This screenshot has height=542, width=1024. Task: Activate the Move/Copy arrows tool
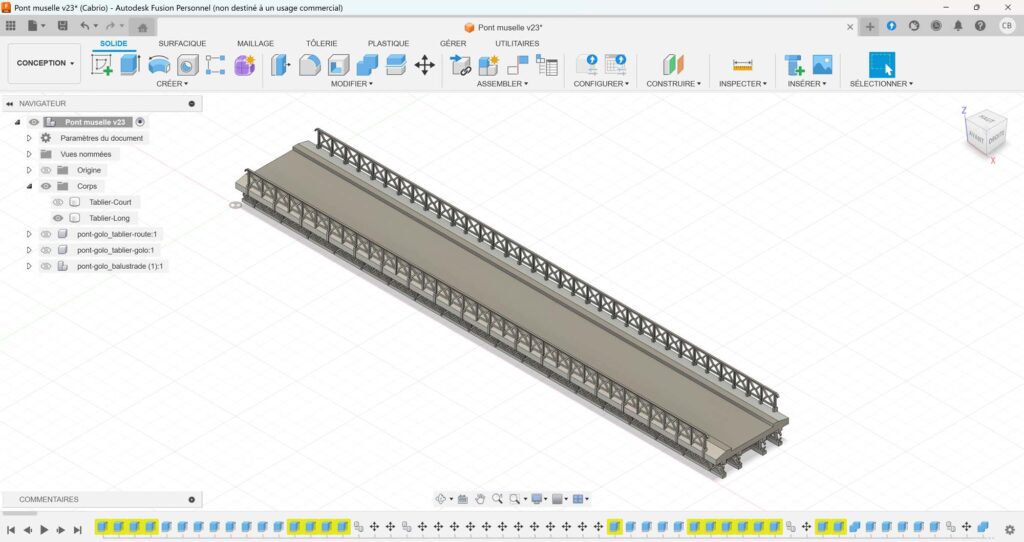[425, 65]
